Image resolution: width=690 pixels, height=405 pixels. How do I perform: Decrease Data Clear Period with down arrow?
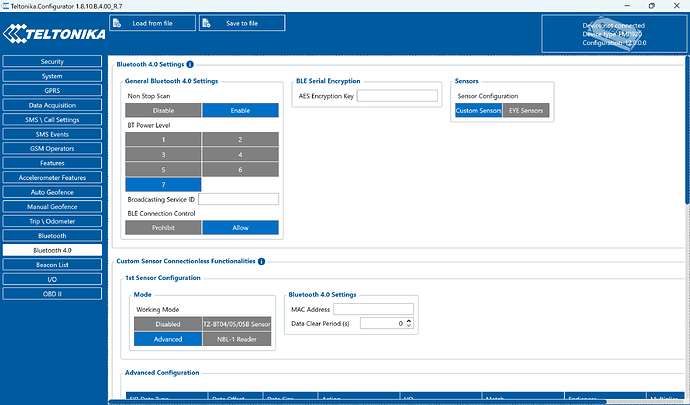pyautogui.click(x=409, y=326)
